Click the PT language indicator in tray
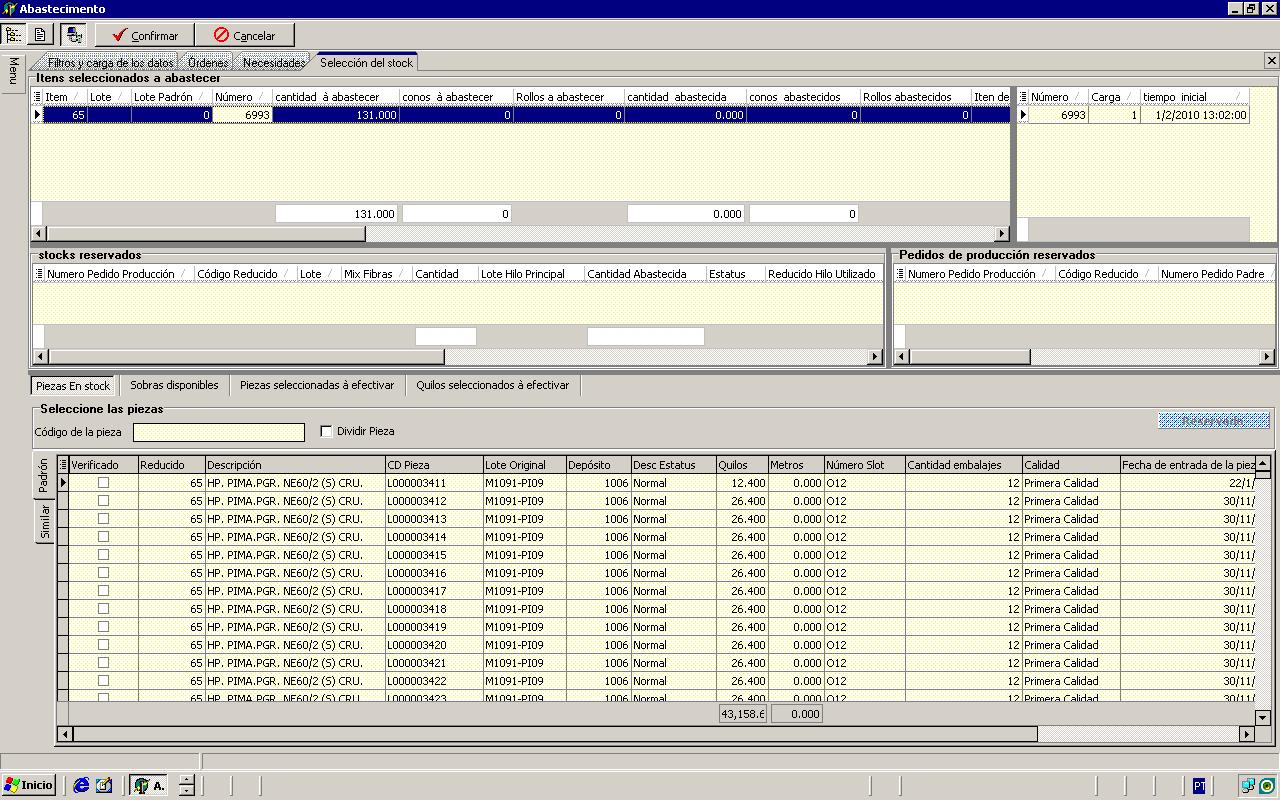The width and height of the screenshot is (1280, 800). point(1199,785)
